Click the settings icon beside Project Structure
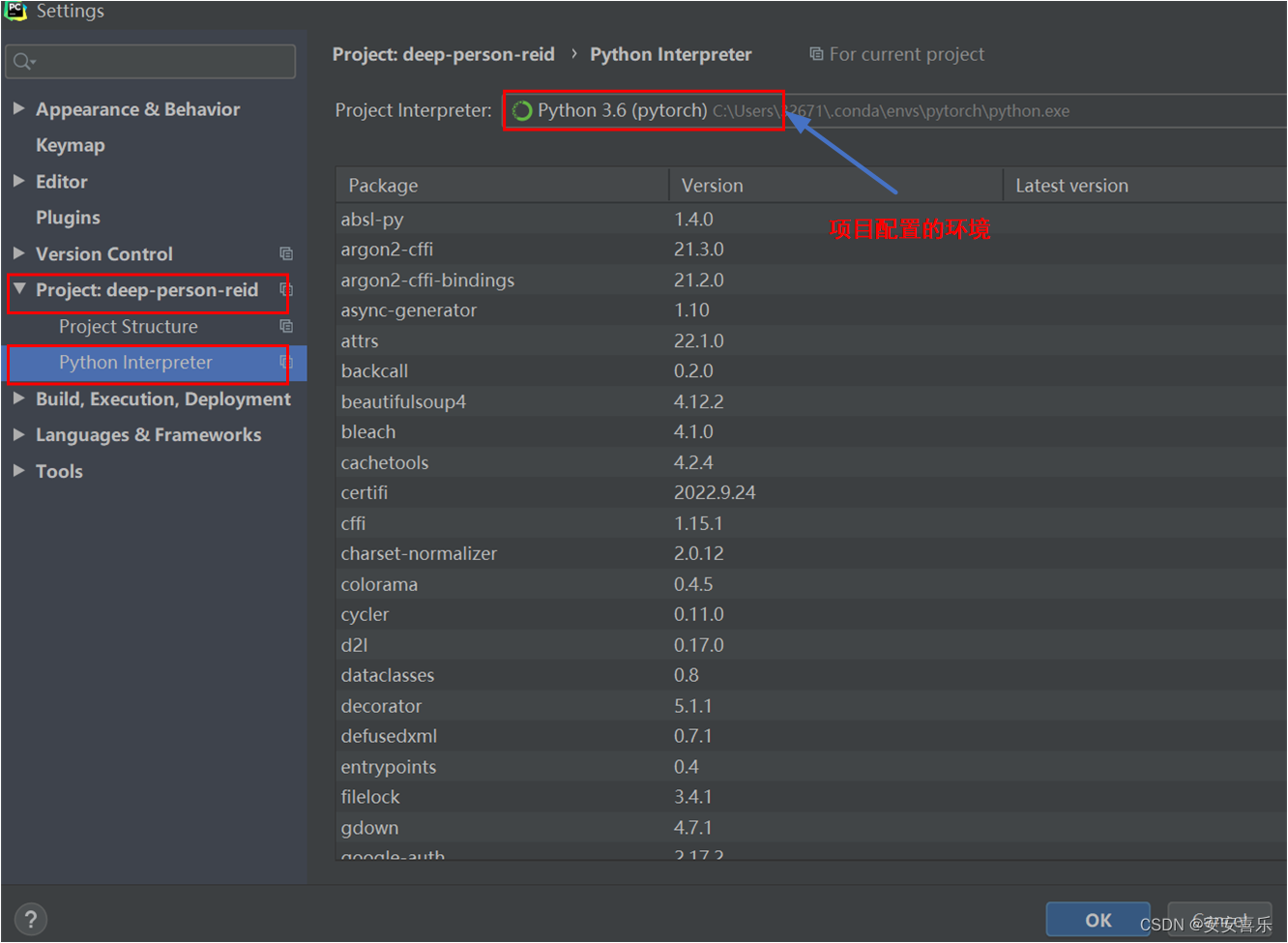Screen dimensions: 1288x943 click(x=286, y=326)
